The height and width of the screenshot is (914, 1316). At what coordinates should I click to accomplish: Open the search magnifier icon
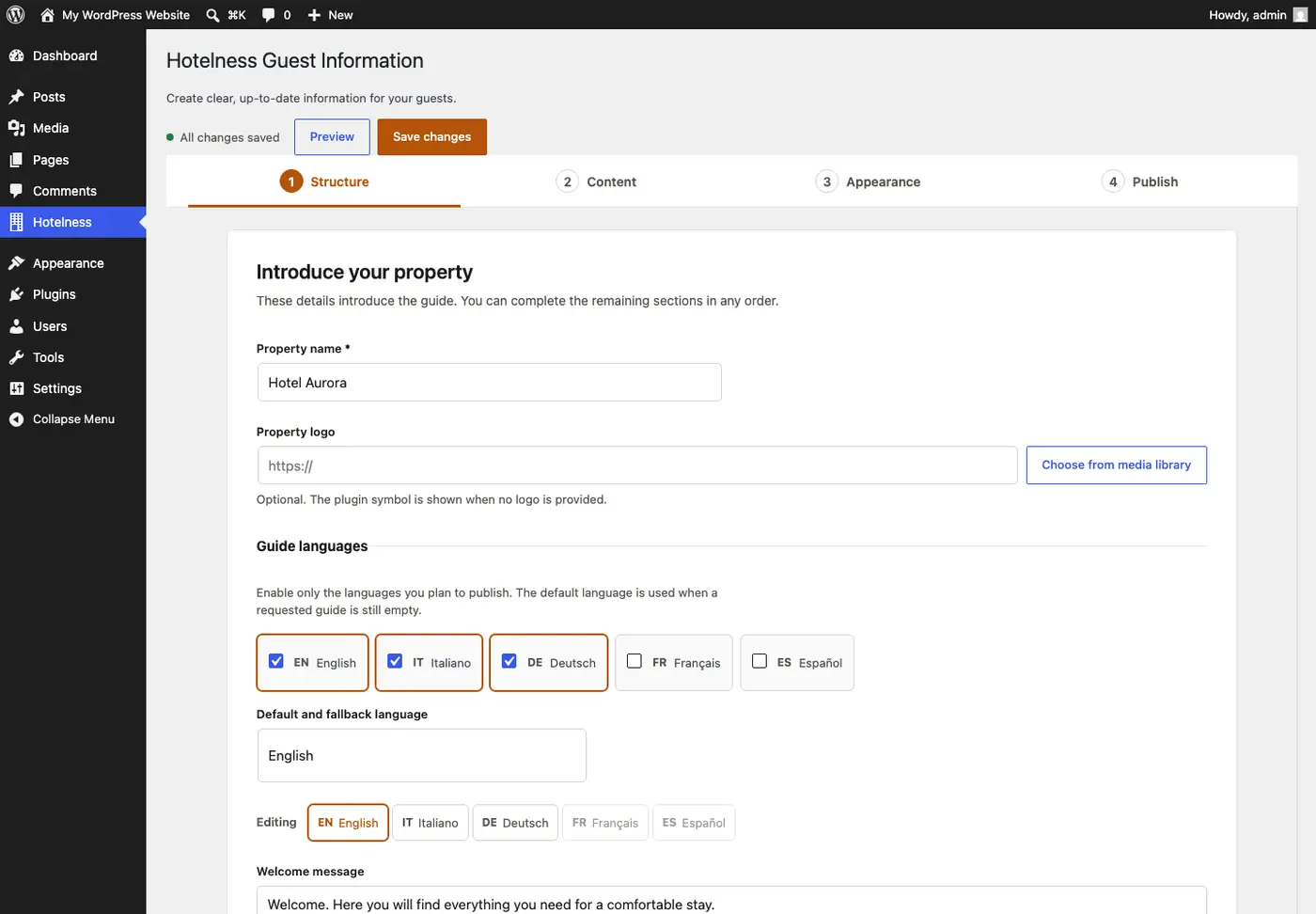pyautogui.click(x=212, y=15)
